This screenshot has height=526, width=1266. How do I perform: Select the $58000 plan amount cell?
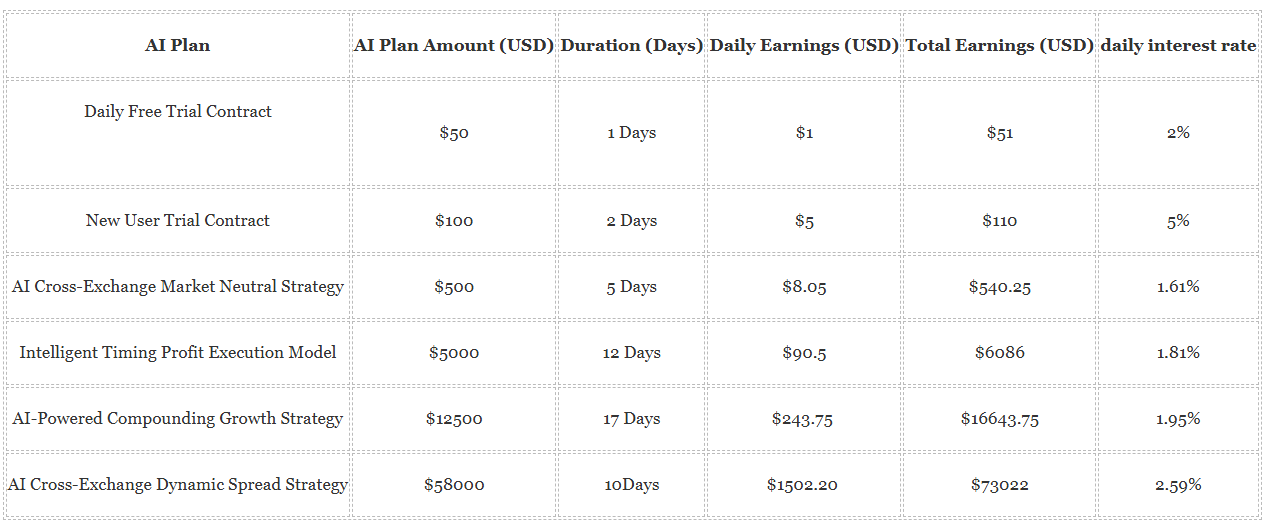point(454,484)
